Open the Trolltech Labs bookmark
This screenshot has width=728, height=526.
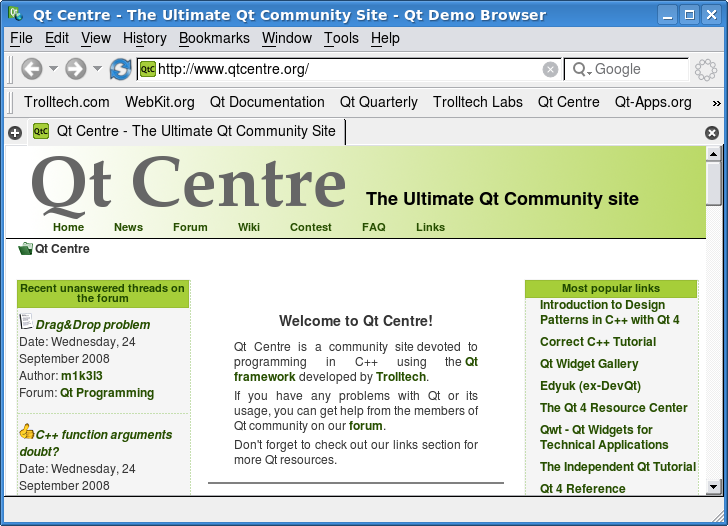(x=477, y=102)
